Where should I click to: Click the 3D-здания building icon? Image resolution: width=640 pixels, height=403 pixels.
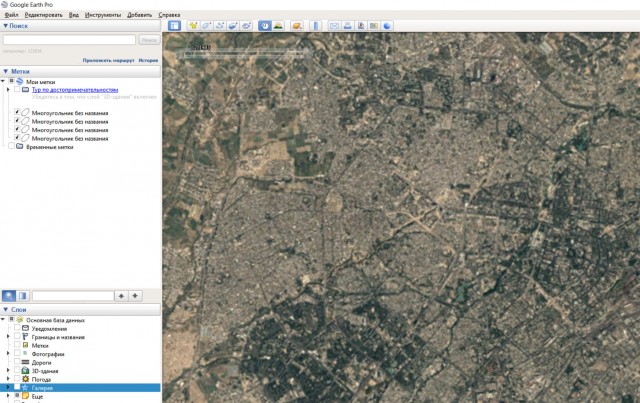tap(25, 370)
